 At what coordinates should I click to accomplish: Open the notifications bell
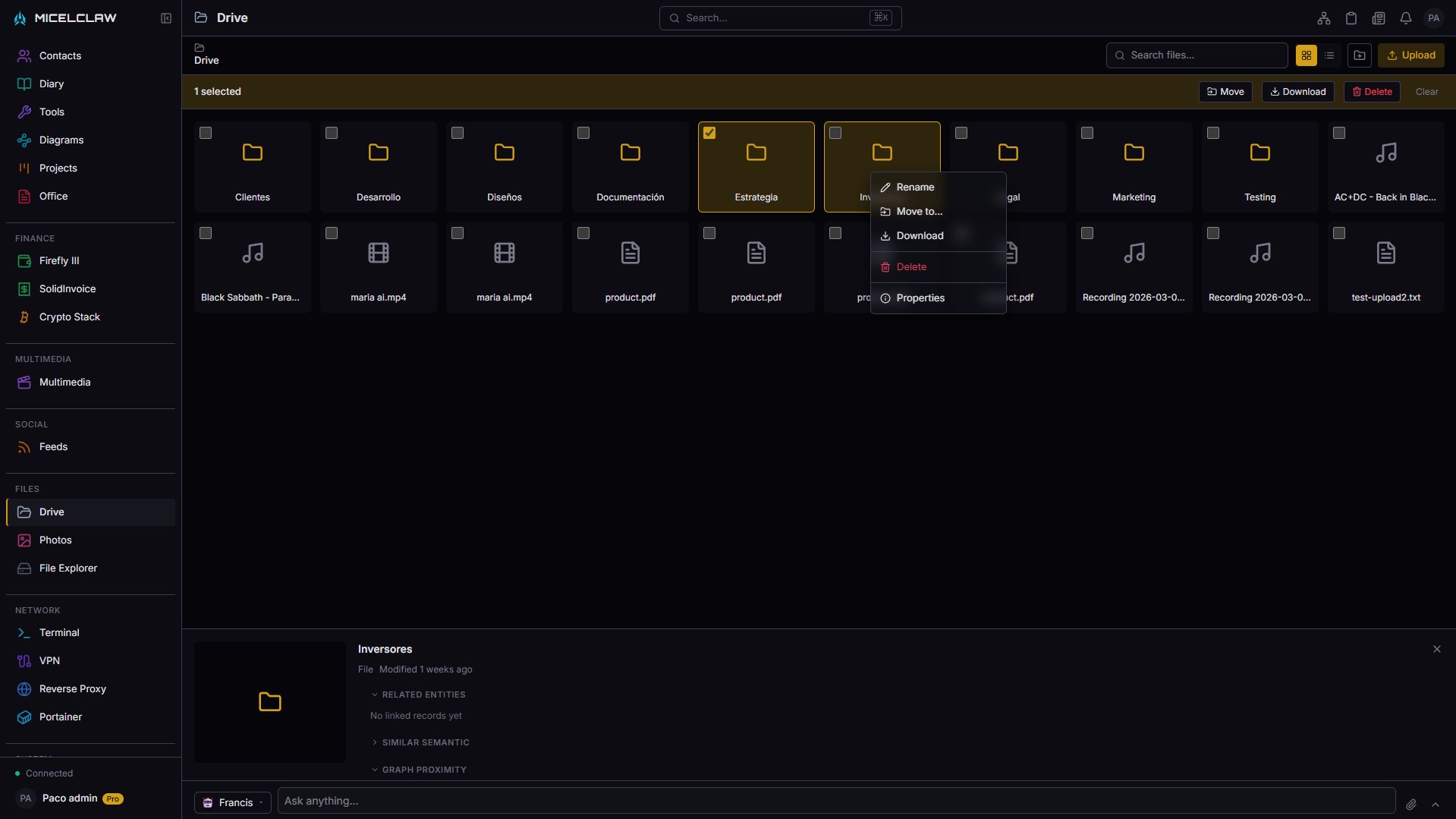pyautogui.click(x=1405, y=17)
